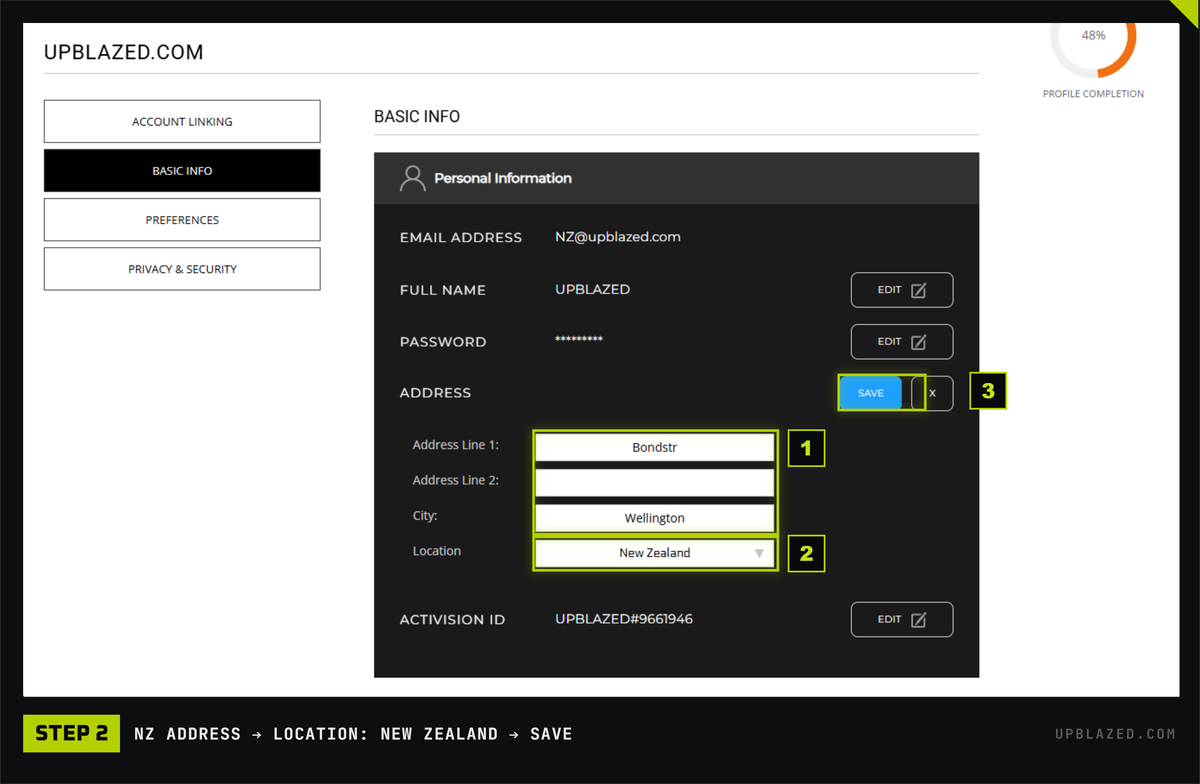Click the FULL NAME label
The height and width of the screenshot is (784, 1200).
pos(443,290)
